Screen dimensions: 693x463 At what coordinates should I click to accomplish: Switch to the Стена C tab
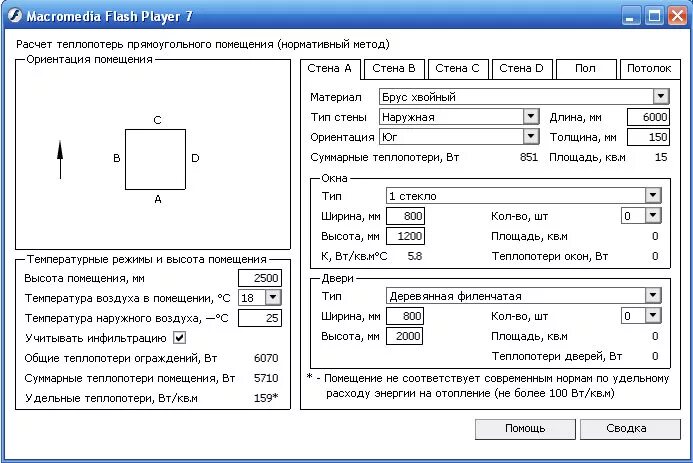457,69
